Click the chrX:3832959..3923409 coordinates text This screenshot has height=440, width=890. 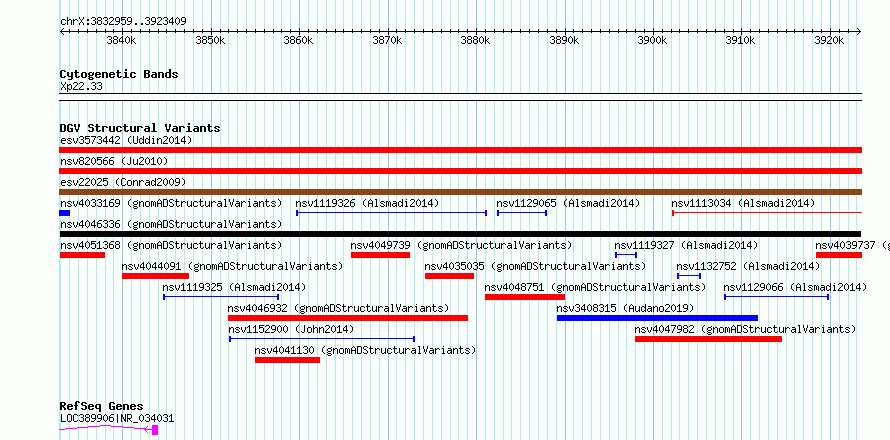[x=123, y=22]
